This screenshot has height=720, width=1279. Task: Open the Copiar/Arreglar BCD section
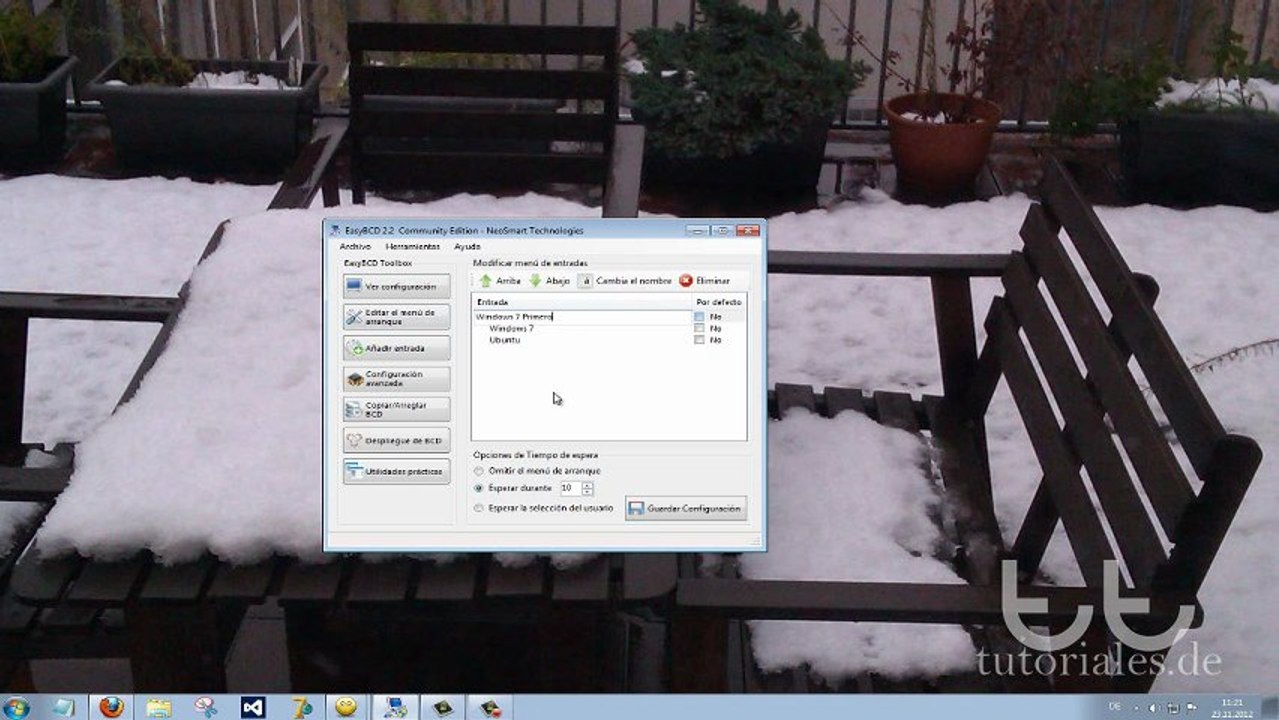click(397, 410)
